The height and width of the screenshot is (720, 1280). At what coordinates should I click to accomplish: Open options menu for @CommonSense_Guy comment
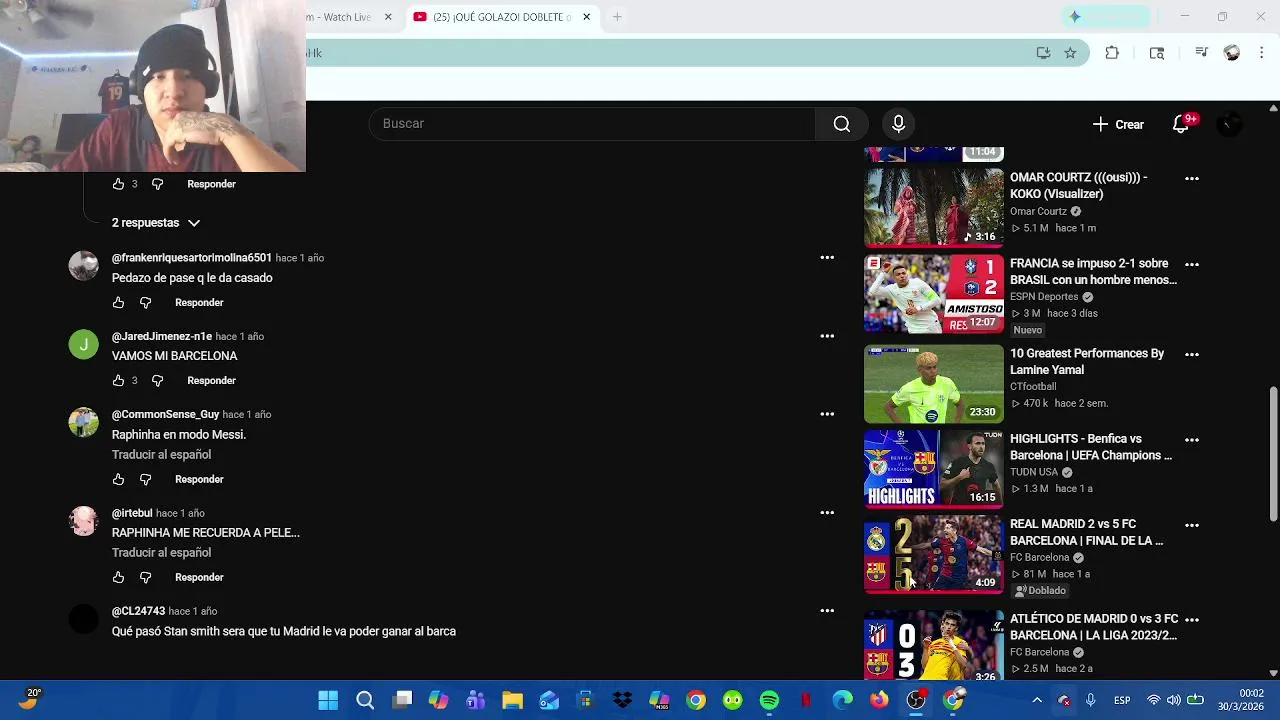click(x=827, y=414)
